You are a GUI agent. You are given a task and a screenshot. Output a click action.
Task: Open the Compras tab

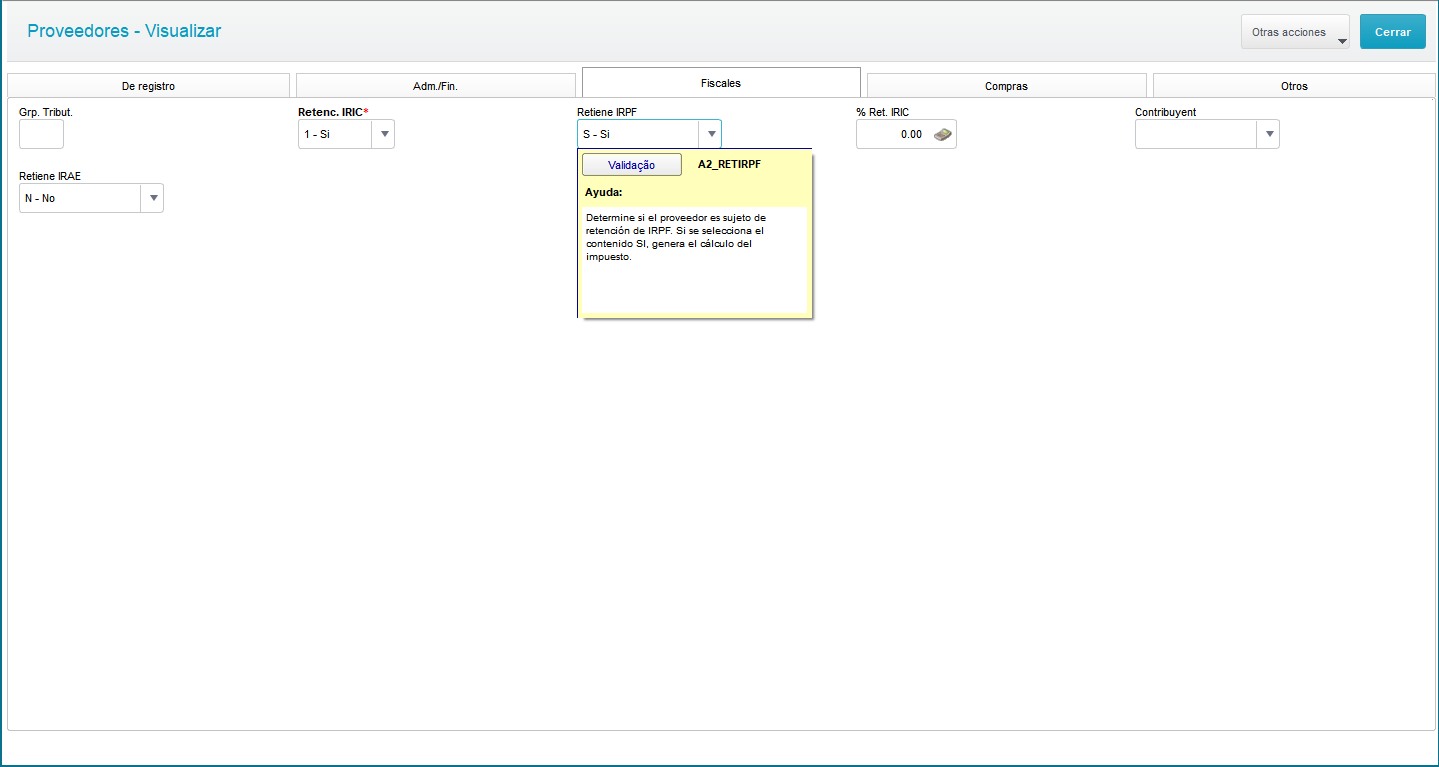1006,86
